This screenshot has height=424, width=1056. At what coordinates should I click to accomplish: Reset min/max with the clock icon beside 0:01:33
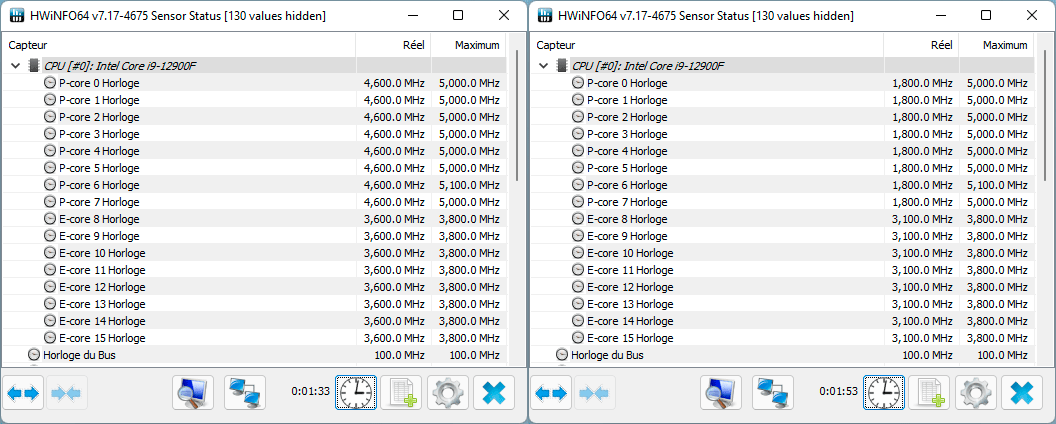coord(356,394)
